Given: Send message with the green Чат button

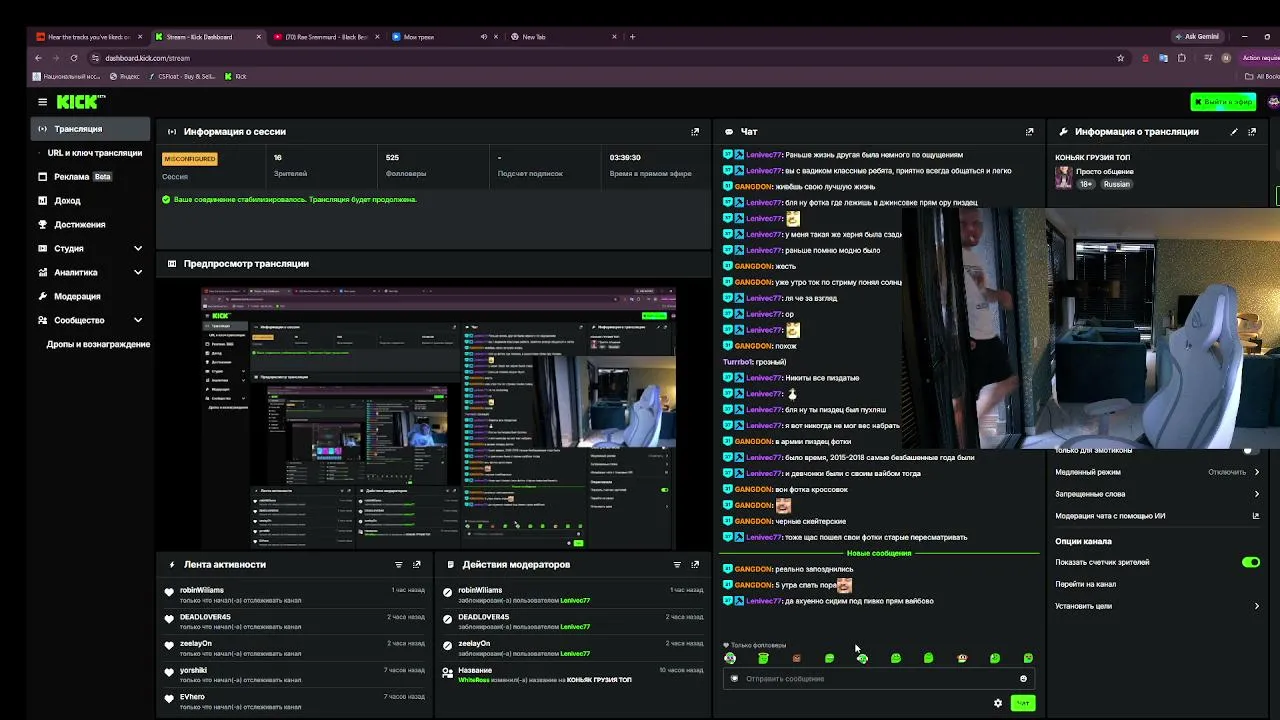Looking at the screenshot, I should coord(1022,703).
